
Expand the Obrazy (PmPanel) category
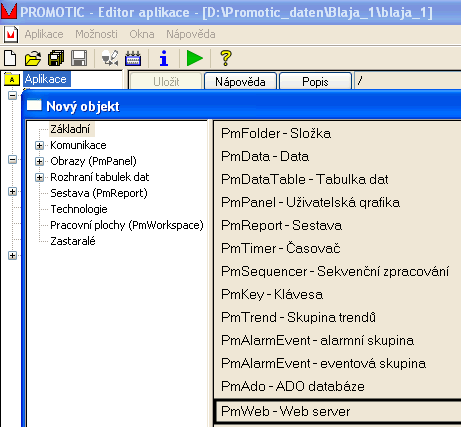[39, 161]
